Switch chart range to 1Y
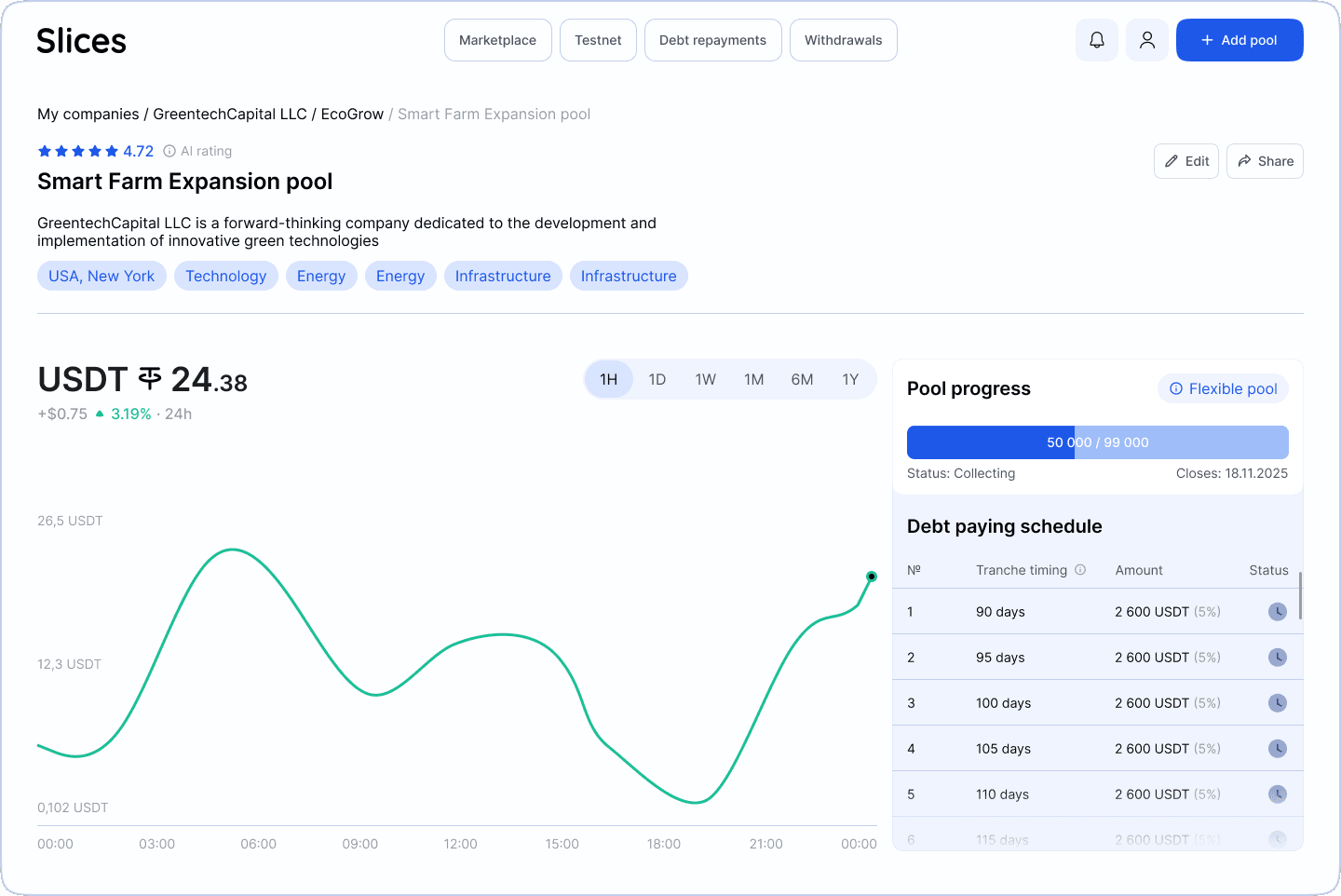Image resolution: width=1341 pixels, height=896 pixels. [x=850, y=379]
